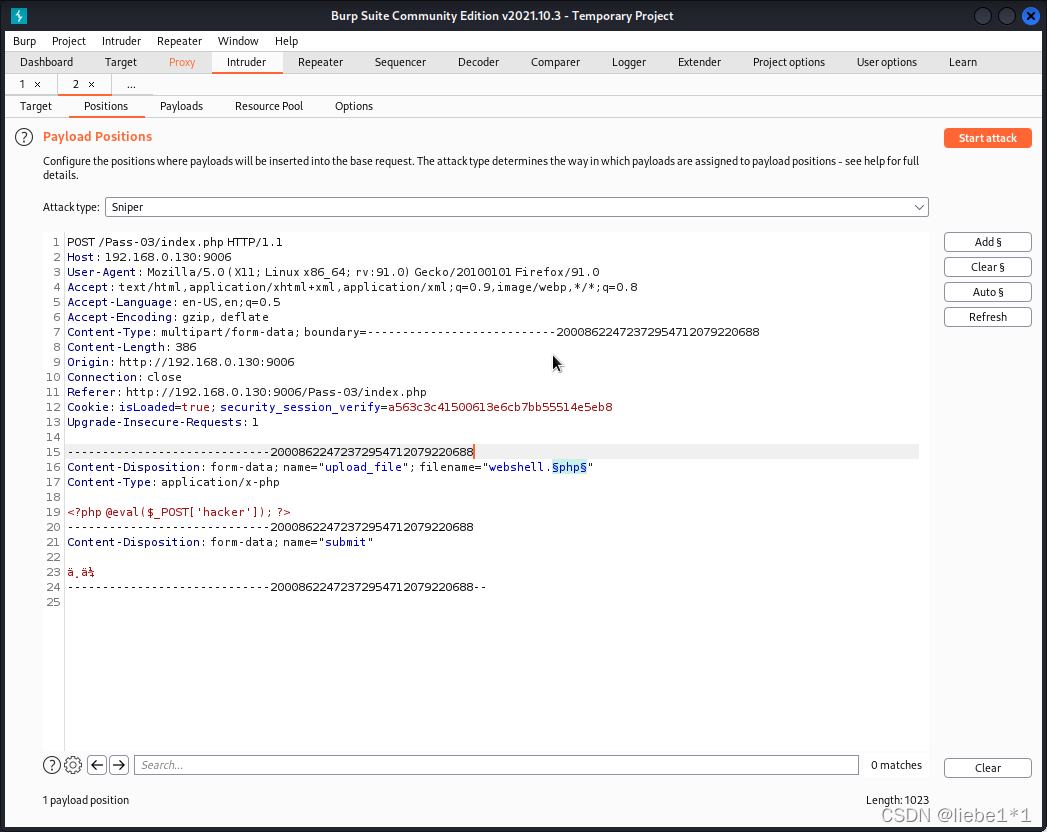This screenshot has height=832, width=1047.
Task: Select Intruder attack tab 1
Action: [22, 84]
